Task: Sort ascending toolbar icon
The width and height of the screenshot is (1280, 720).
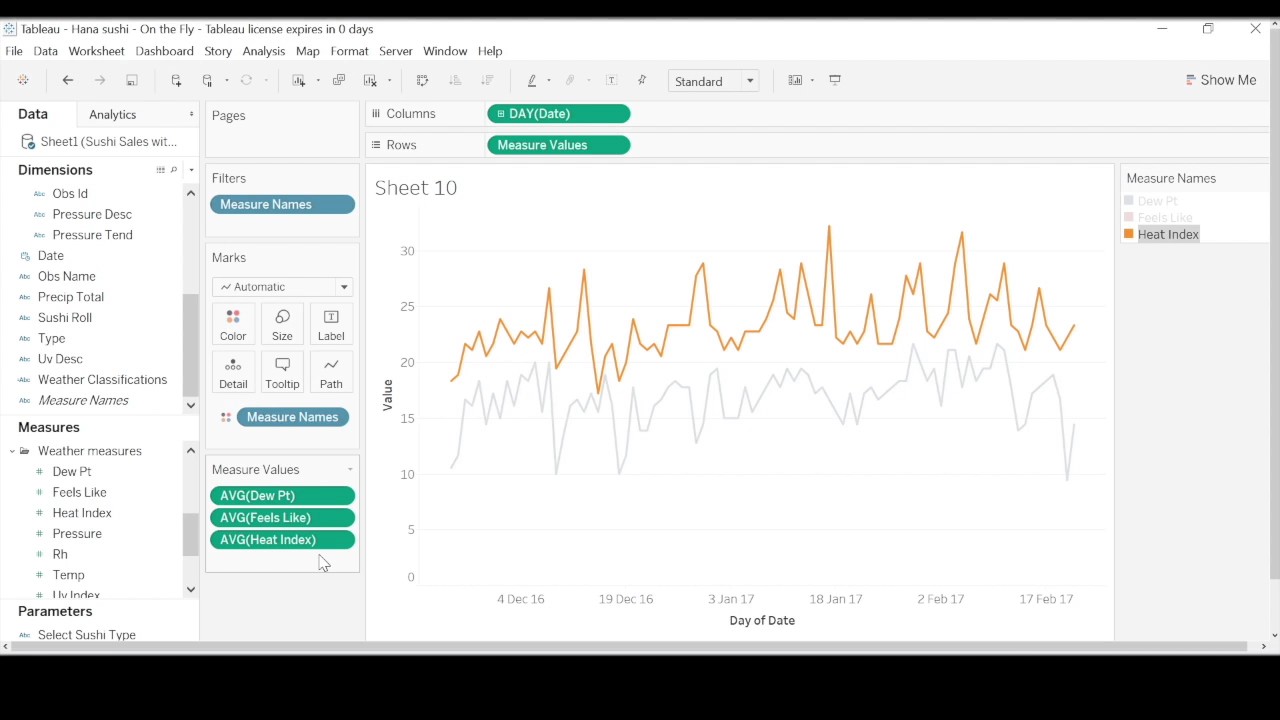Action: click(x=455, y=81)
